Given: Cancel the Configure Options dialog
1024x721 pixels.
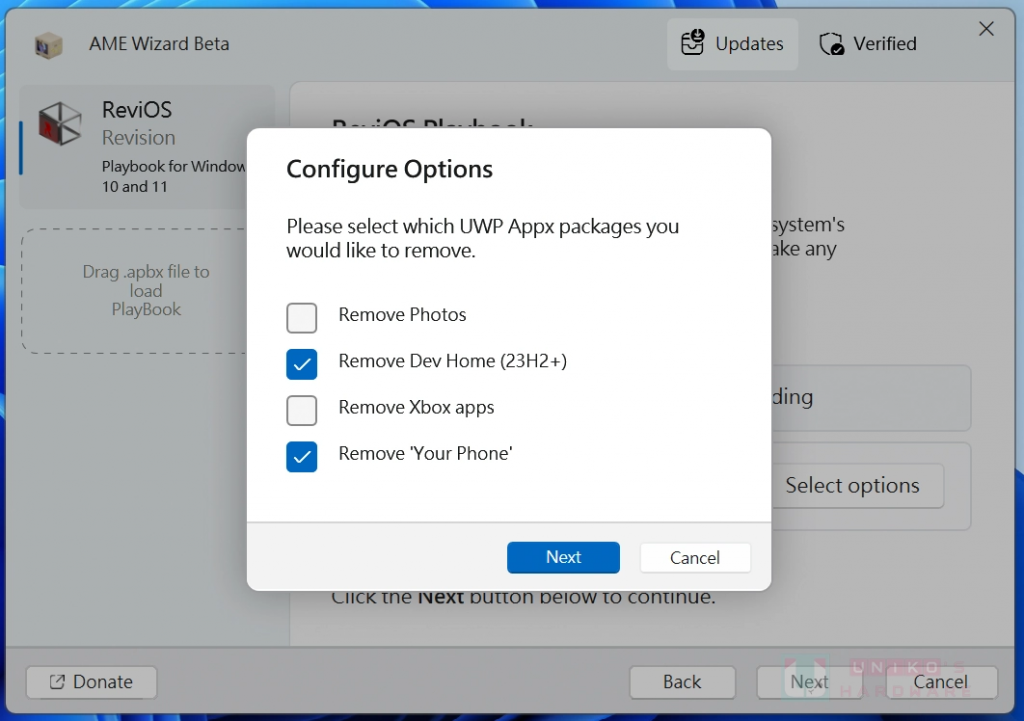Looking at the screenshot, I should pyautogui.click(x=695, y=558).
